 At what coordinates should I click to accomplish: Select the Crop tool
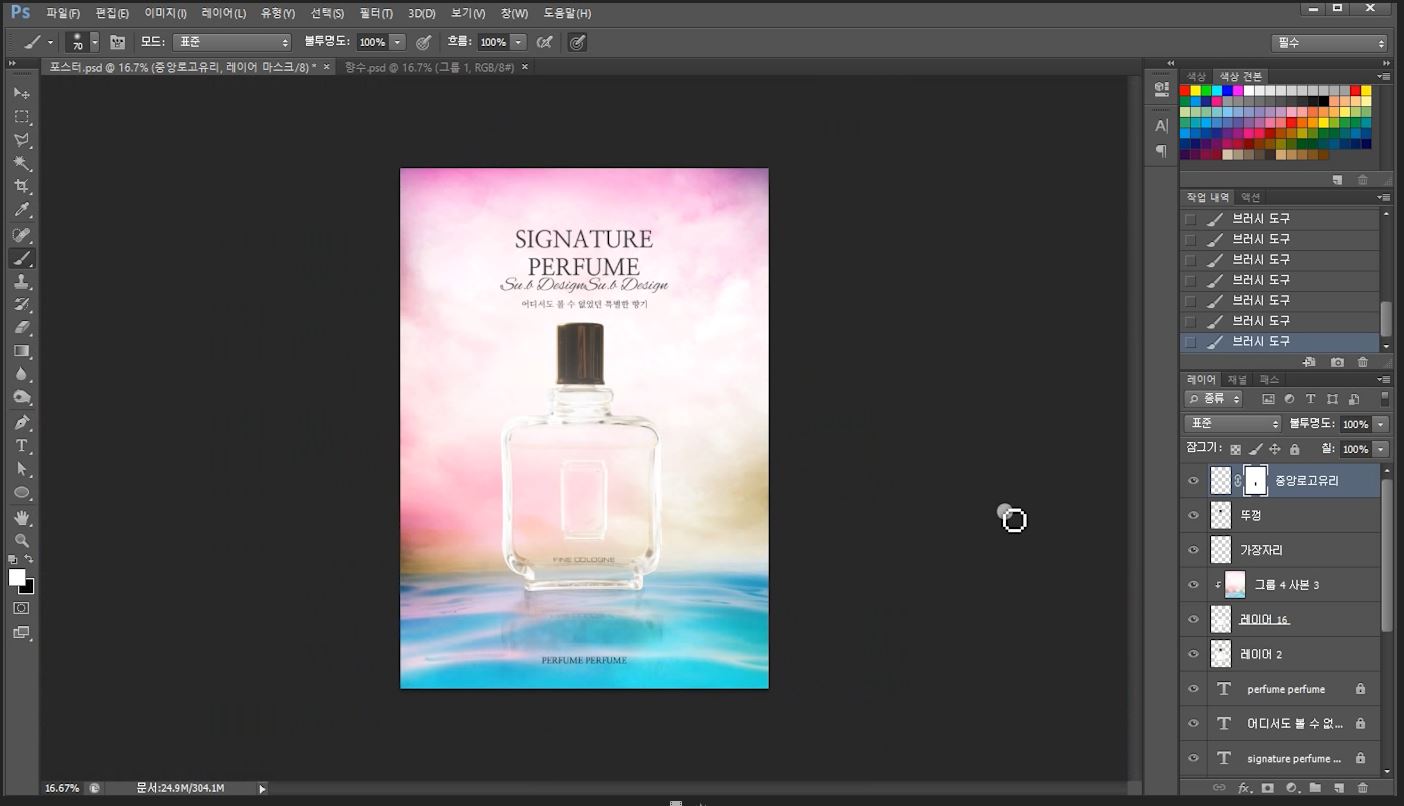pos(22,187)
